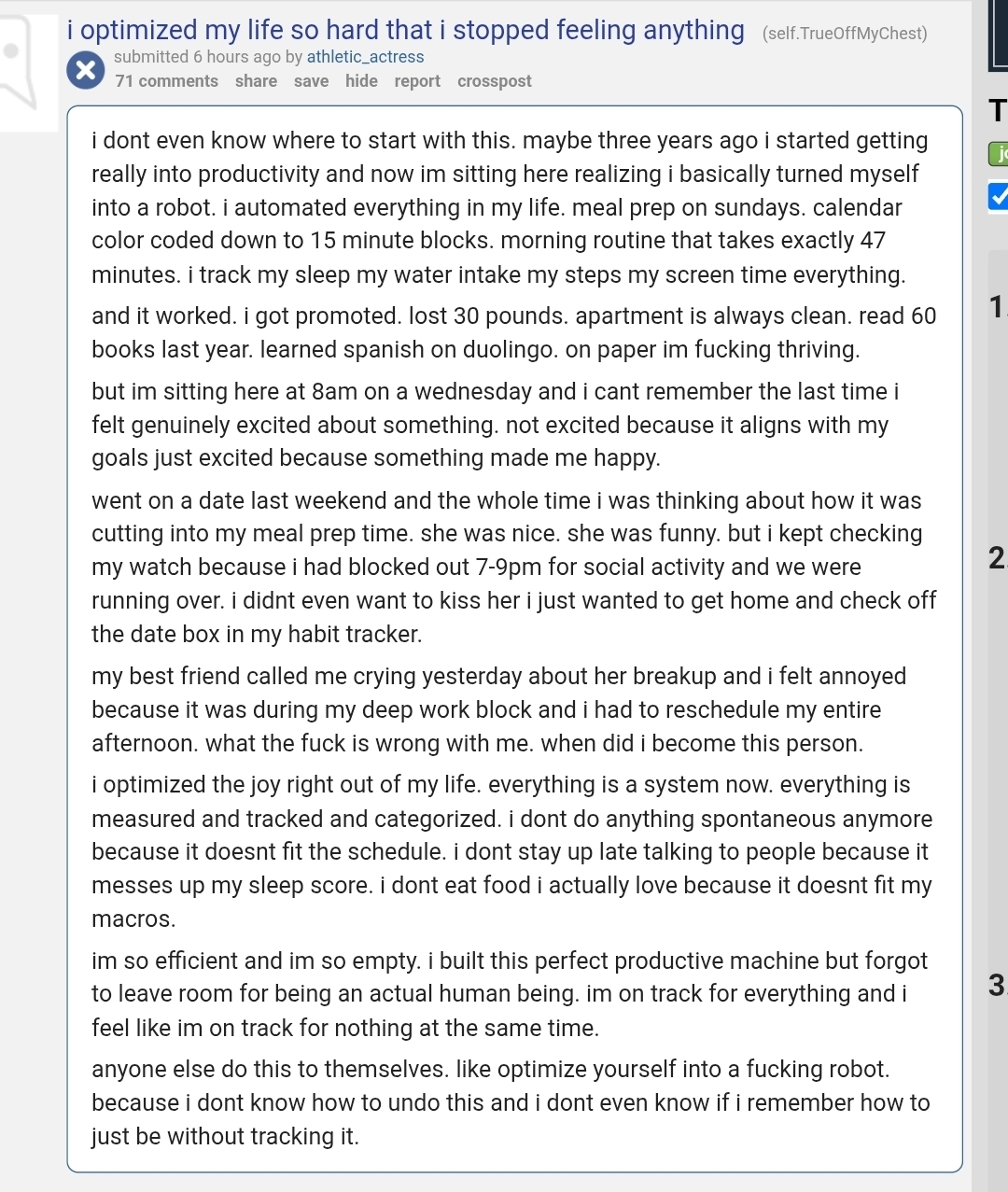
Task: Open the 71 comments link
Action: [166, 81]
